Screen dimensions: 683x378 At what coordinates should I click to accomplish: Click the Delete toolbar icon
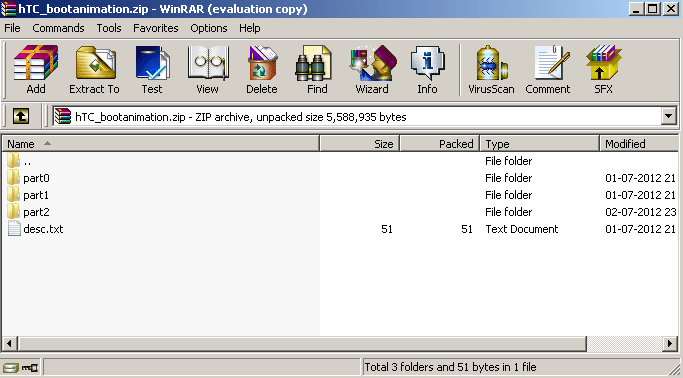(x=262, y=63)
